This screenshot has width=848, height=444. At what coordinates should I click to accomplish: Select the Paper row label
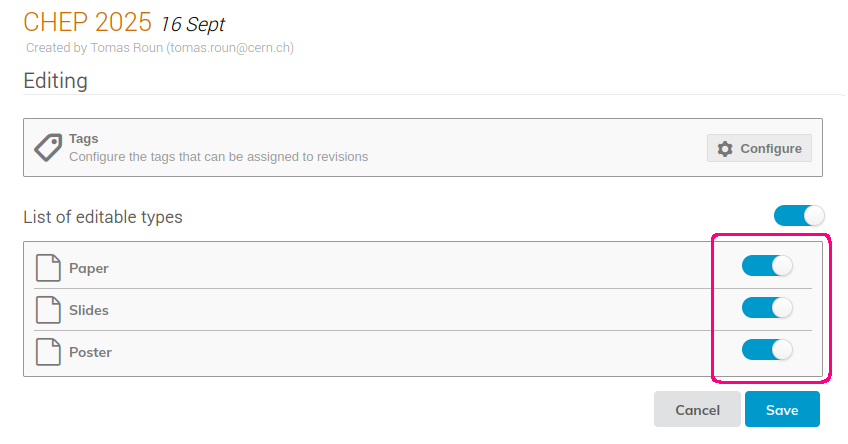tap(89, 268)
